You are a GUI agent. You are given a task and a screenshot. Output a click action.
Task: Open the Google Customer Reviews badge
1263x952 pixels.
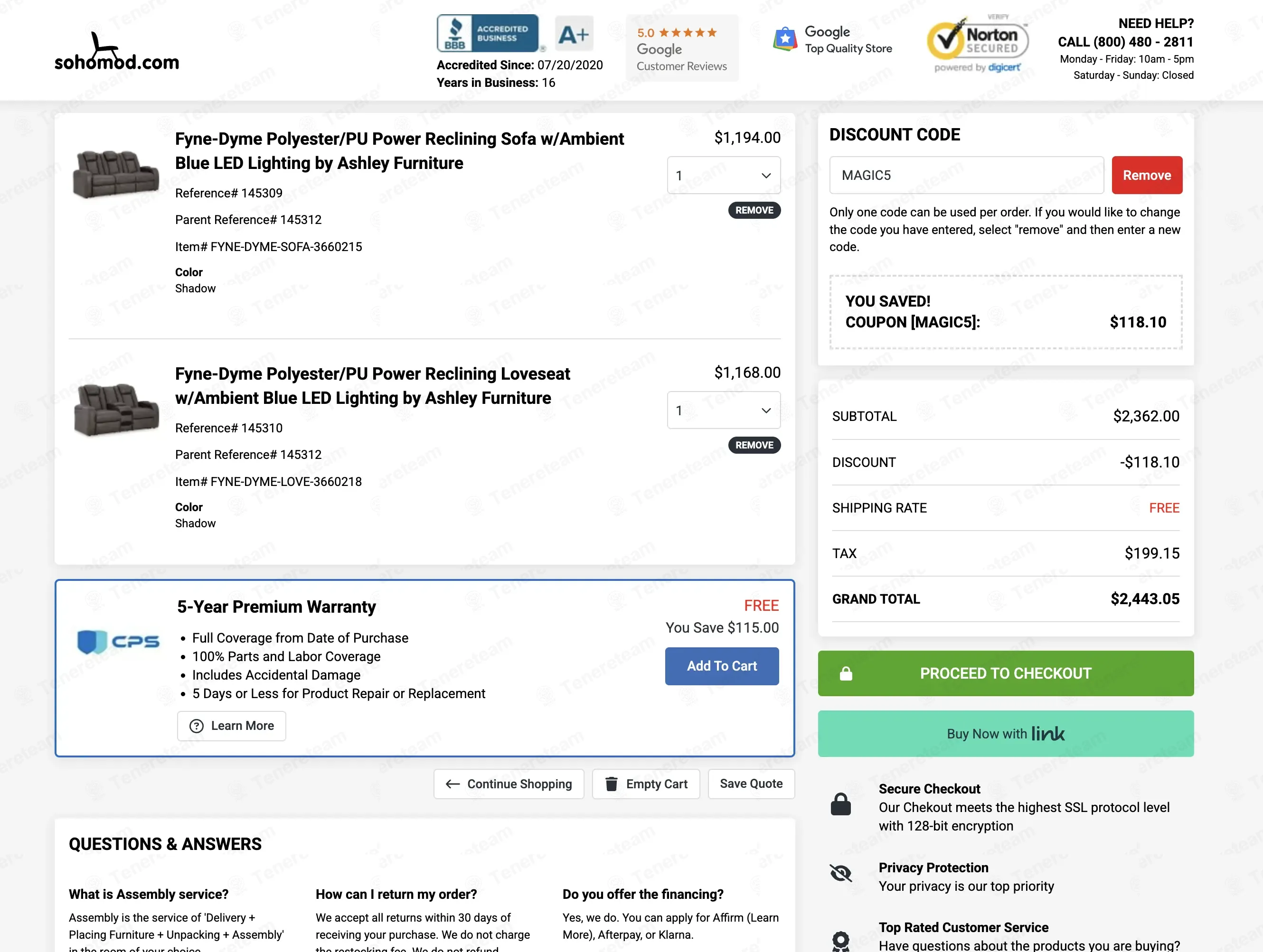[x=682, y=48]
